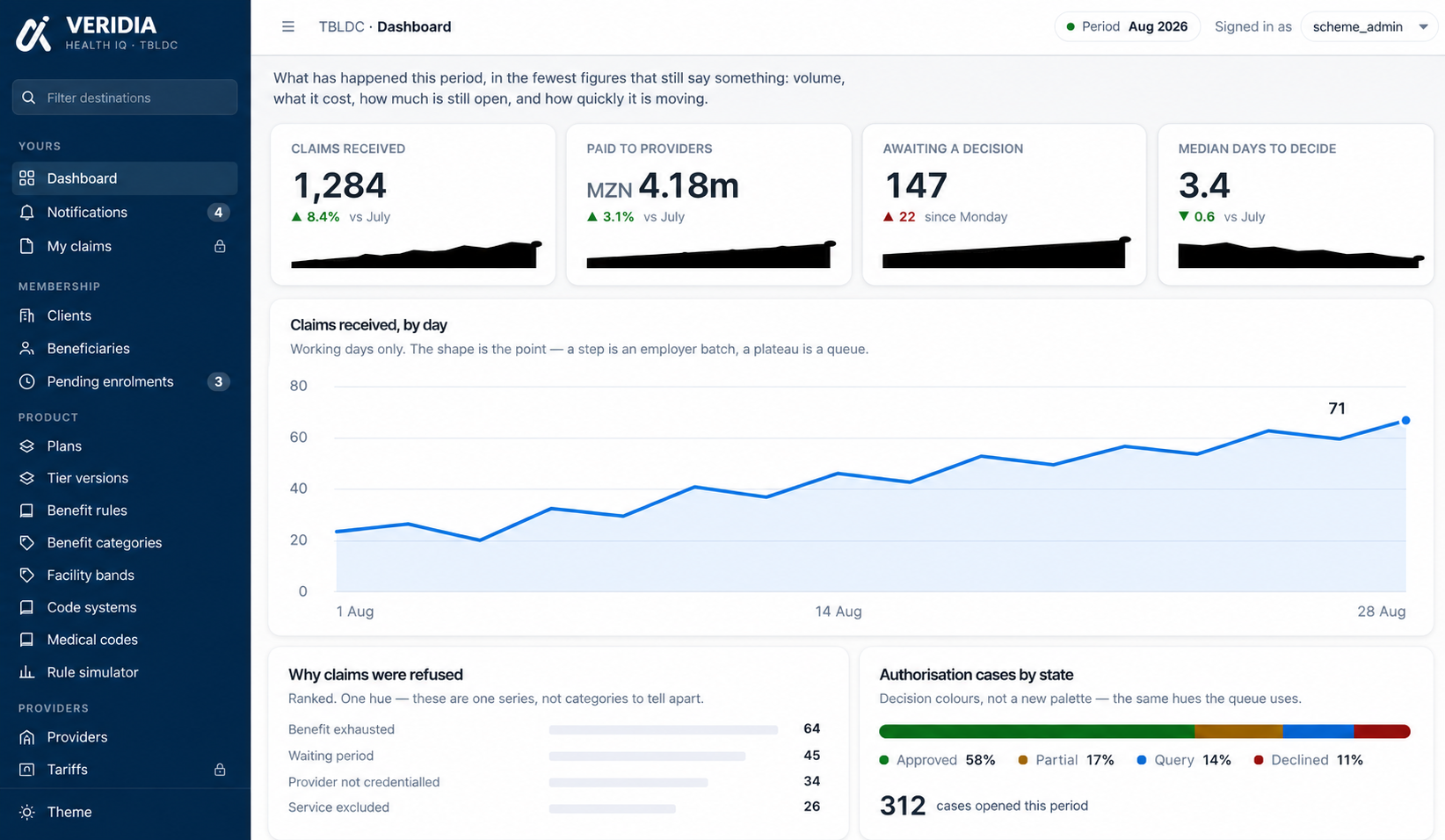Screen dimensions: 1445x840
Task: Click the Medical codes book icon
Action: (x=27, y=640)
